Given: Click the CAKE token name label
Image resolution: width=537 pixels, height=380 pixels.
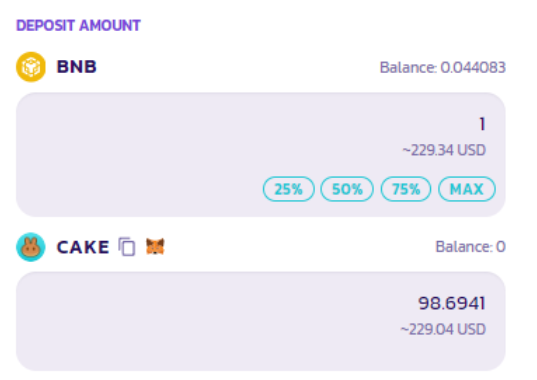Looking at the screenshot, I should tap(83, 247).
